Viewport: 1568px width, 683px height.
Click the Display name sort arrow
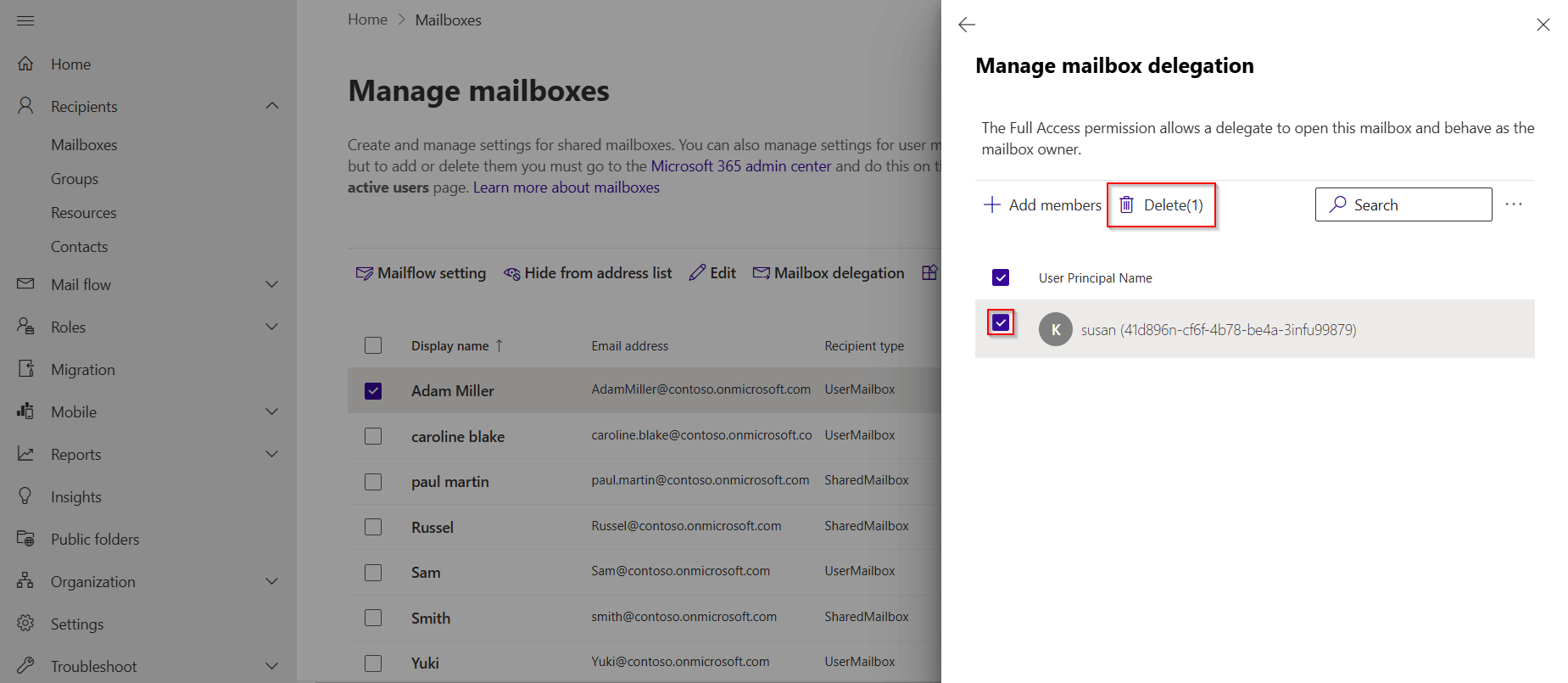499,345
